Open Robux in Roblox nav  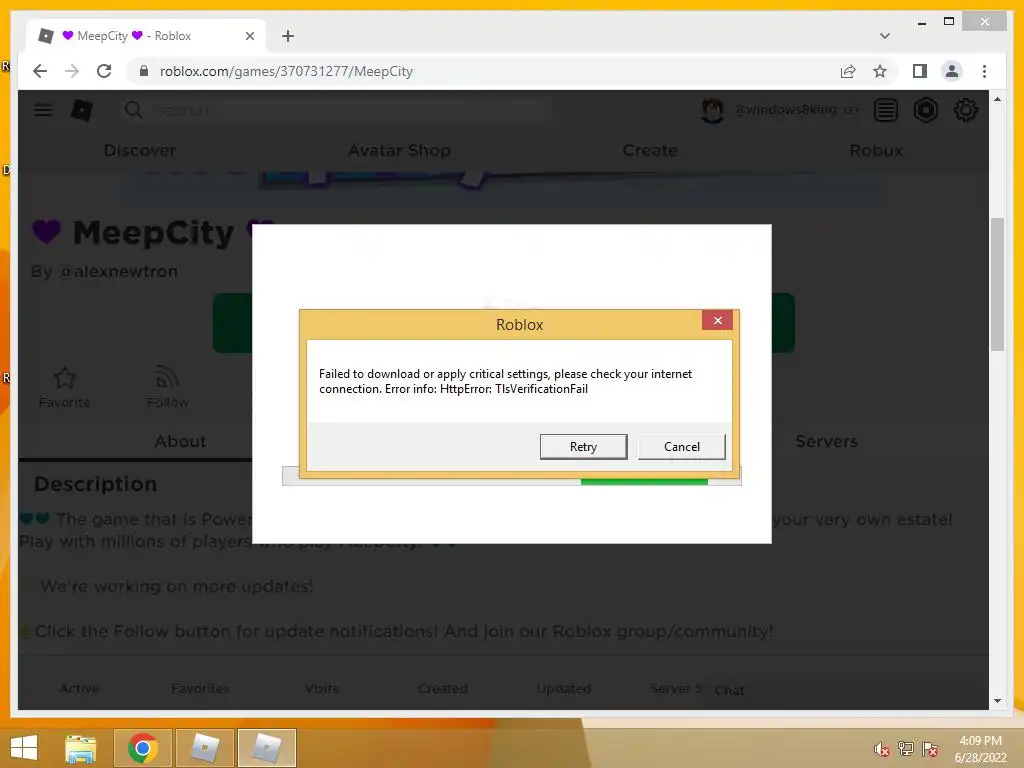pos(876,150)
